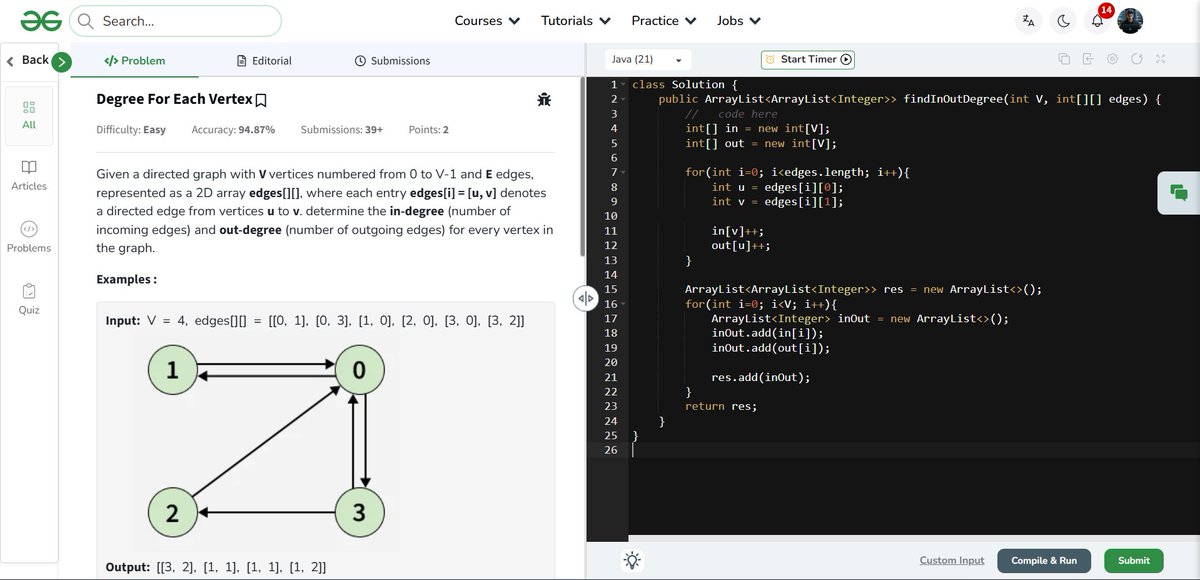The image size is (1200, 580).
Task: Click line number 26 in editor gutter
Action: click(612, 450)
